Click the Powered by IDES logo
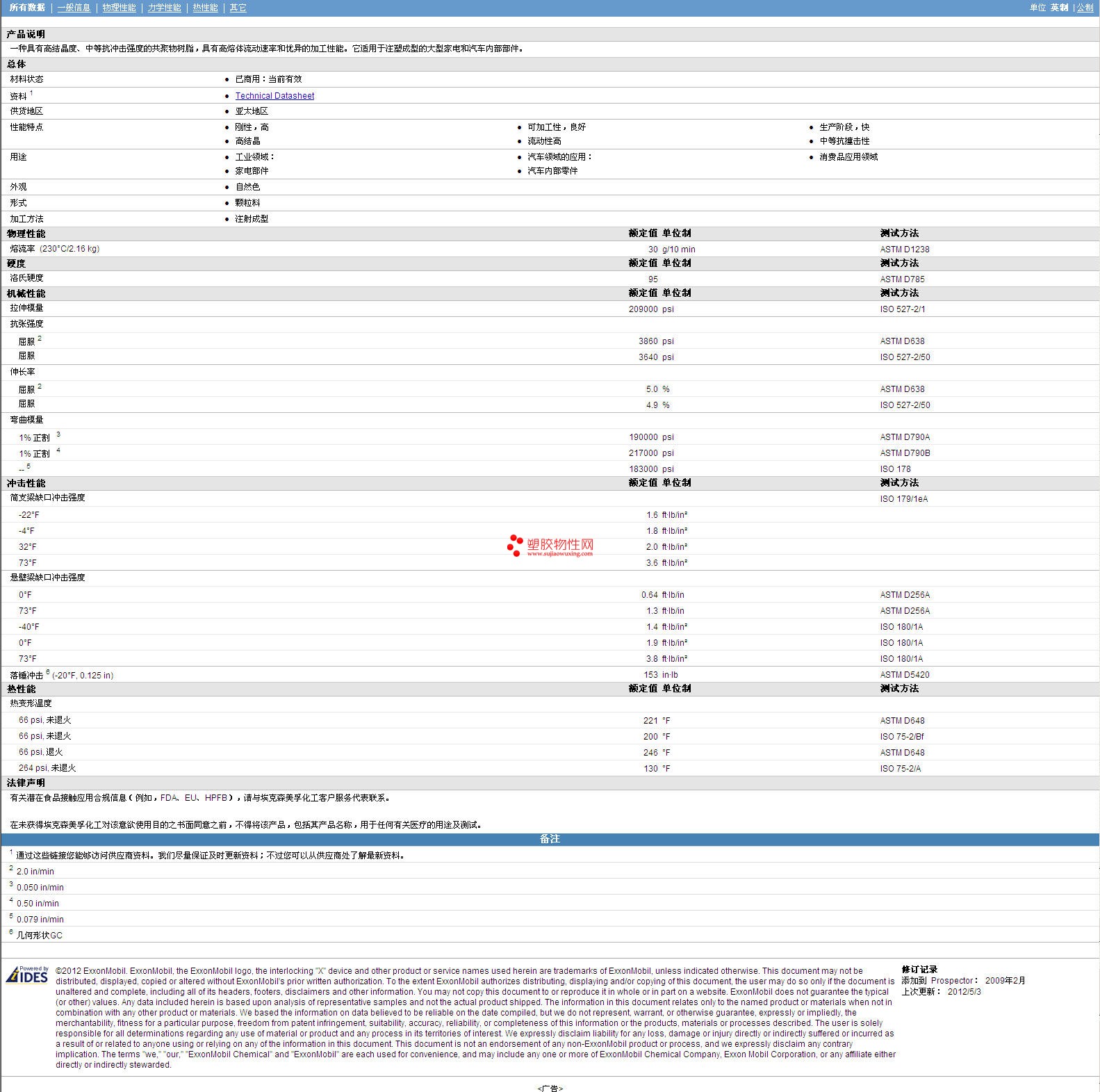 [28, 975]
